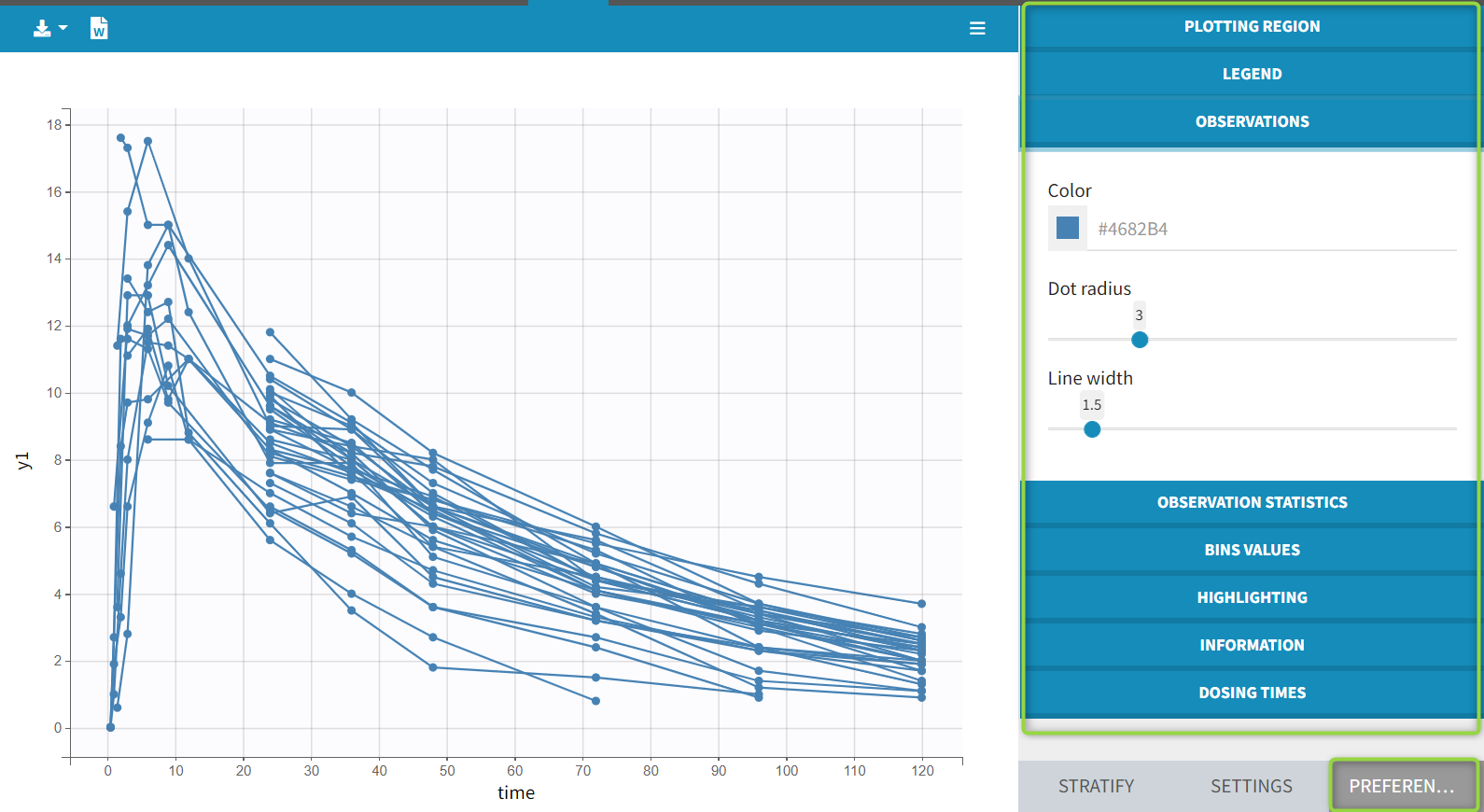Expand the Dosing Times section
This screenshot has height=812, width=1484.
[x=1252, y=693]
